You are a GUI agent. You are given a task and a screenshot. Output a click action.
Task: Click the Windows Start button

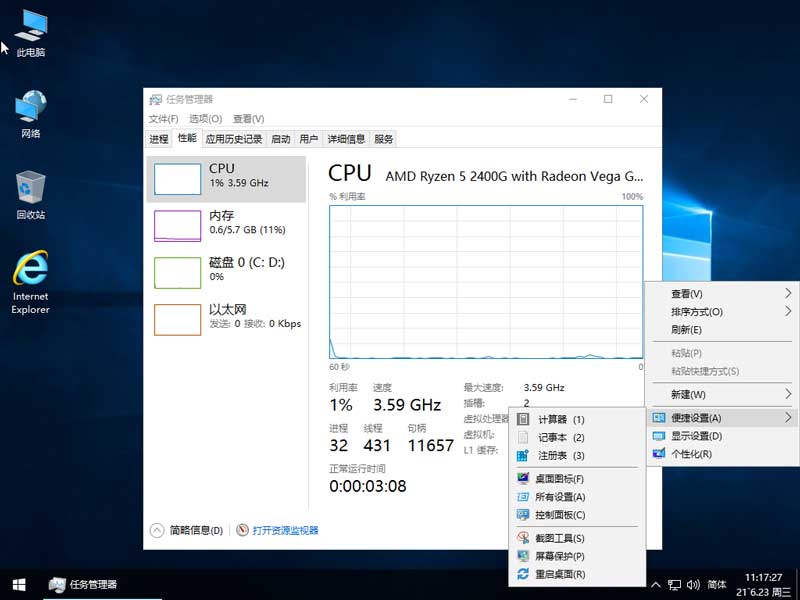pos(18,584)
